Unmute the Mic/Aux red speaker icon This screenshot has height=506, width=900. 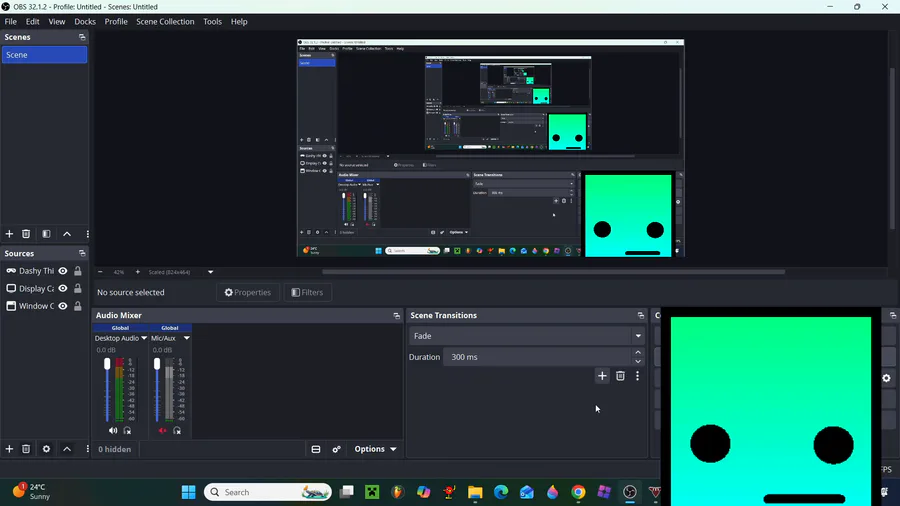click(163, 430)
